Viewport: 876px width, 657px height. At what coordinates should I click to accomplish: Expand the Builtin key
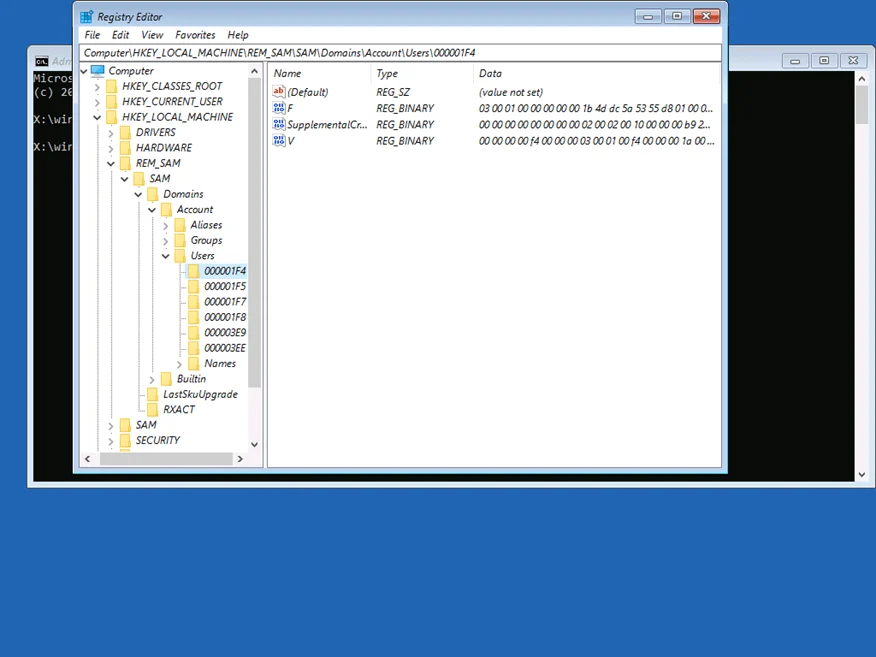click(152, 379)
